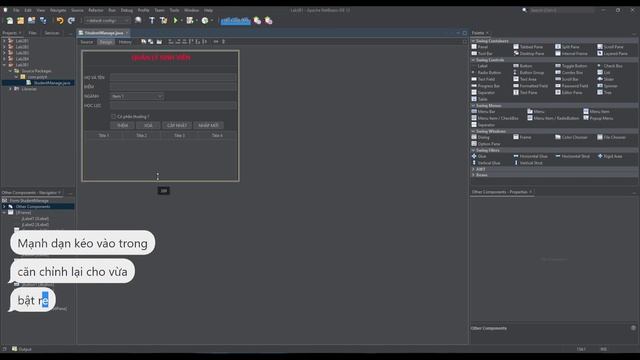This screenshot has width=640, height=360.
Task: Select Split Pane in the Palette
Action: (x=567, y=47)
